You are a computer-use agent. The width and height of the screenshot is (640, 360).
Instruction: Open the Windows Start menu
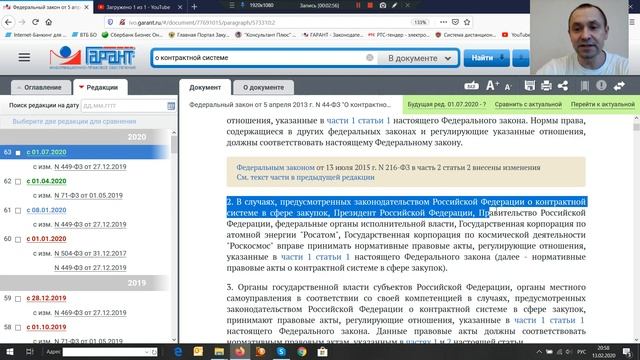click(9, 351)
